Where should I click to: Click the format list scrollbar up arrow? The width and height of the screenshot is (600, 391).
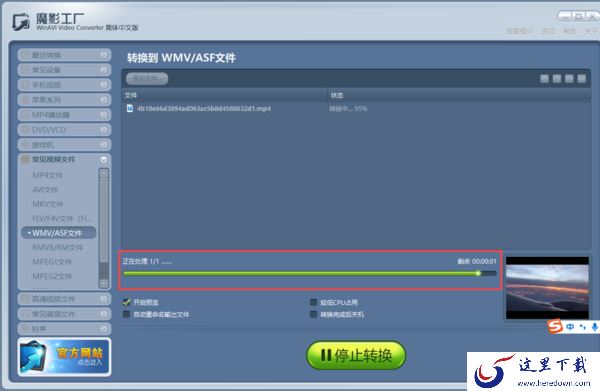tap(104, 173)
